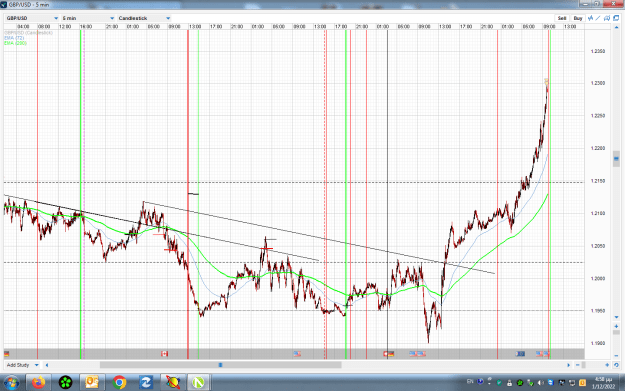Image resolution: width=625 pixels, height=391 pixels.
Task: Click horizontal zoom out minus icon
Action: [578, 365]
